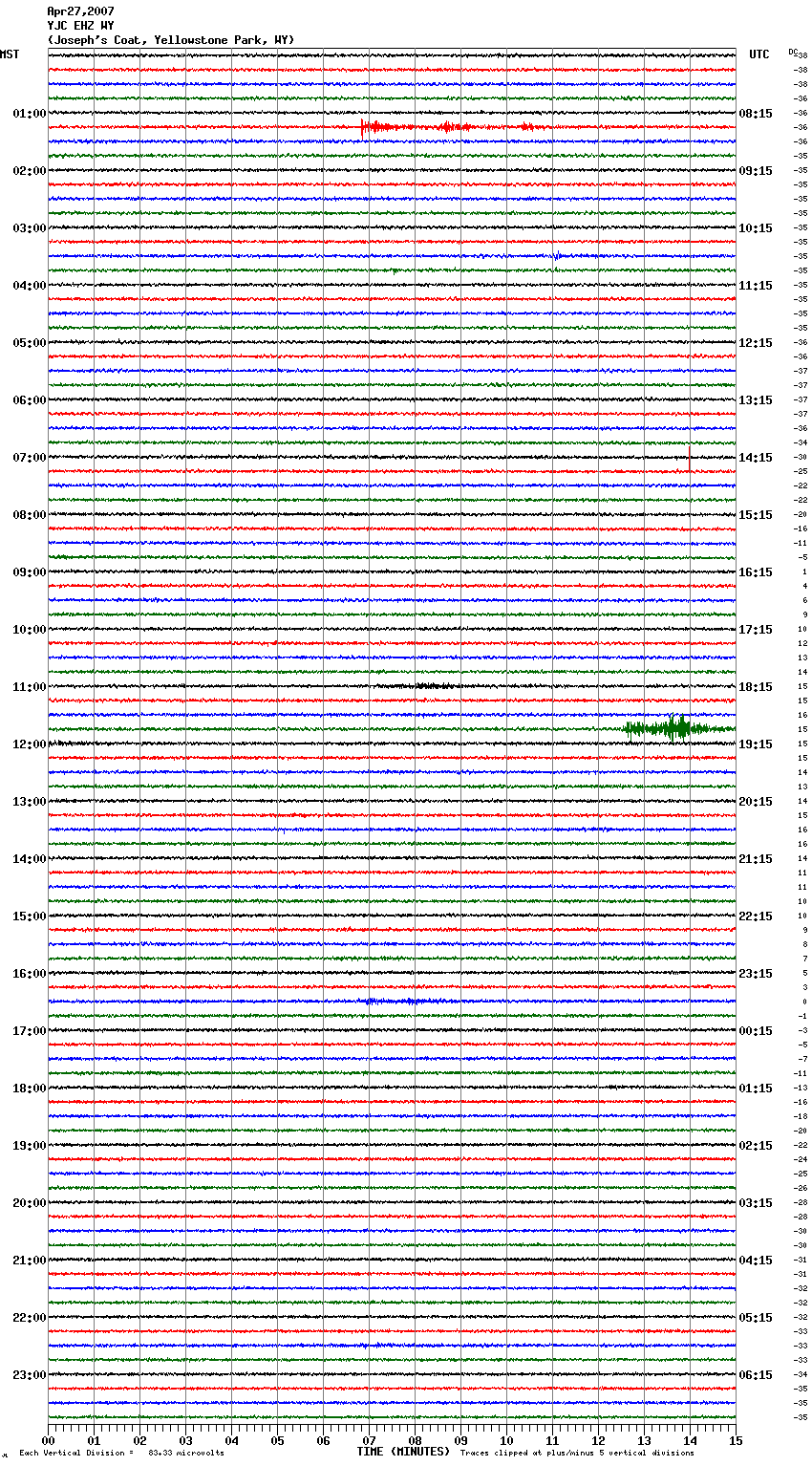Click the UTC label '06:15'
Viewport: 812px width, 1466px height.
756,1375
